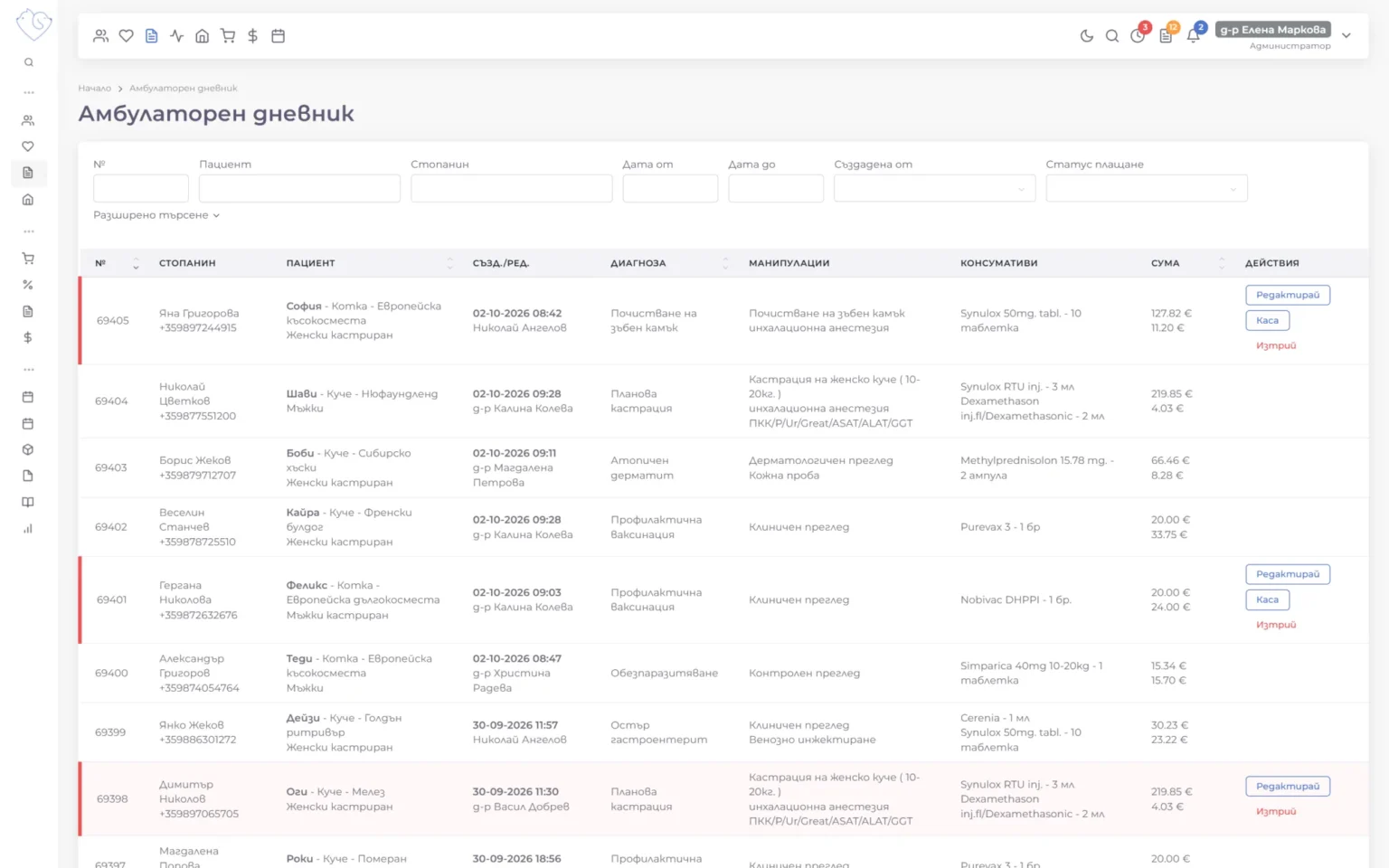Open the box package icon in the left sidebar
The width and height of the screenshot is (1389, 868).
(28, 449)
